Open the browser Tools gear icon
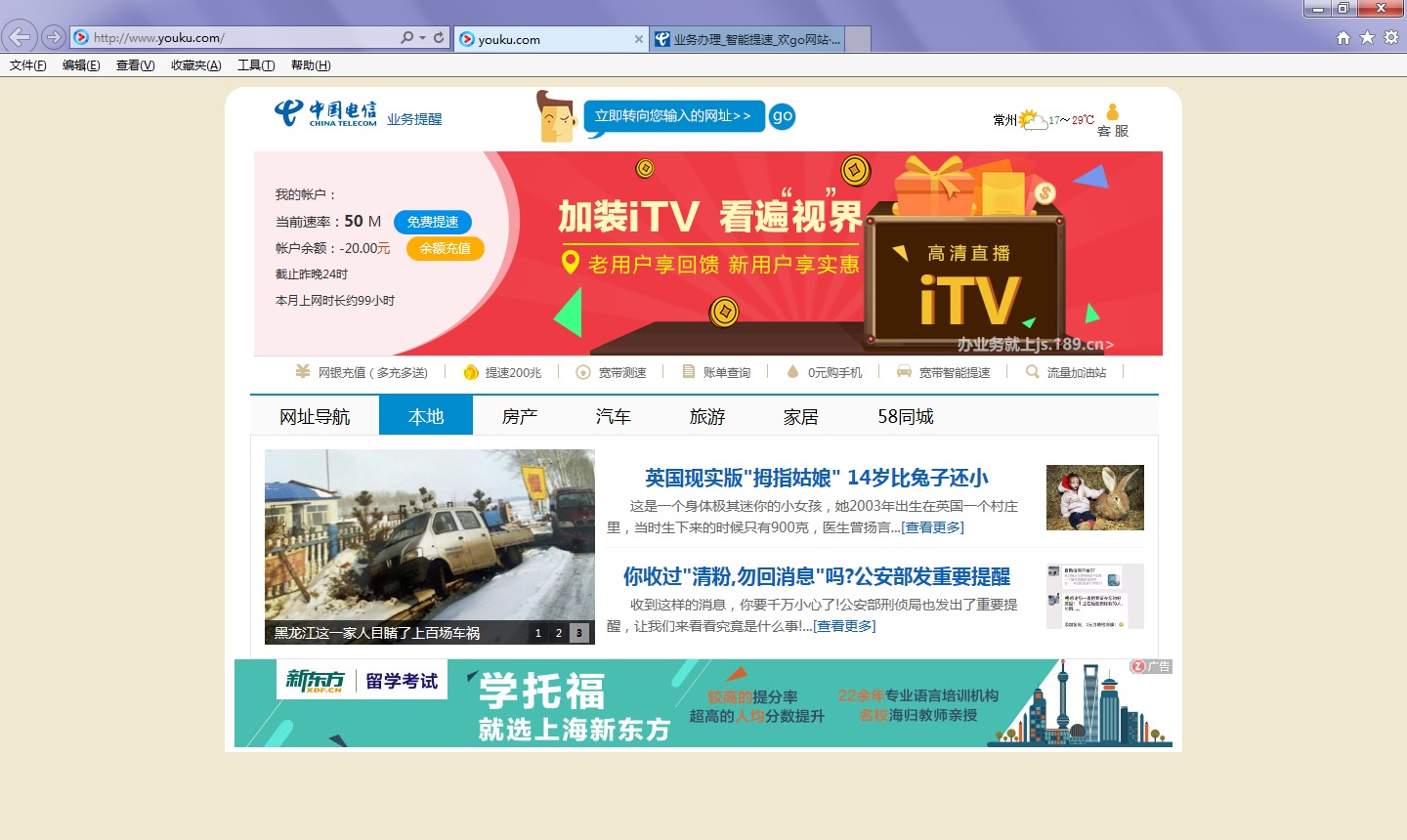This screenshot has height=840, width=1407. (1391, 37)
